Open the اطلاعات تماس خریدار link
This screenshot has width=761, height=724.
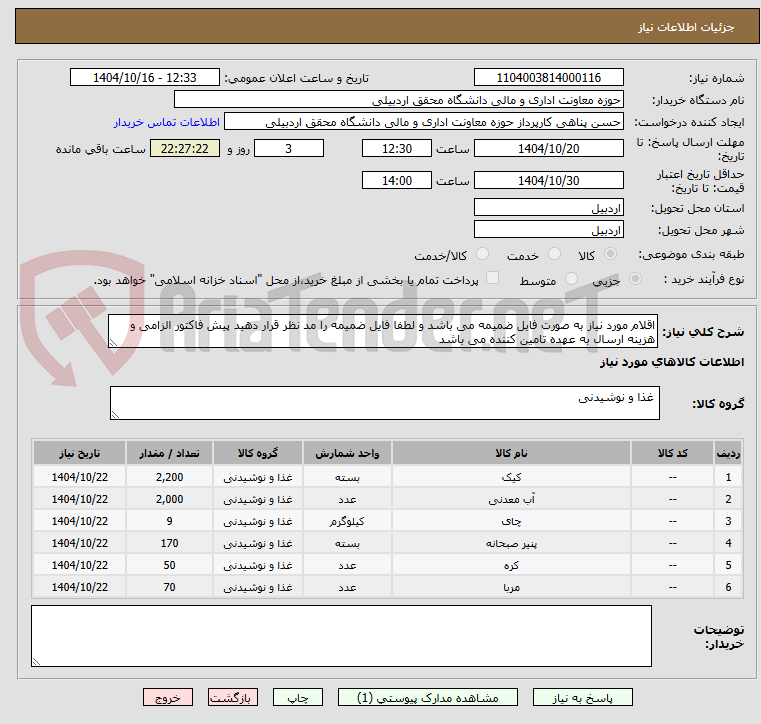tap(167, 122)
